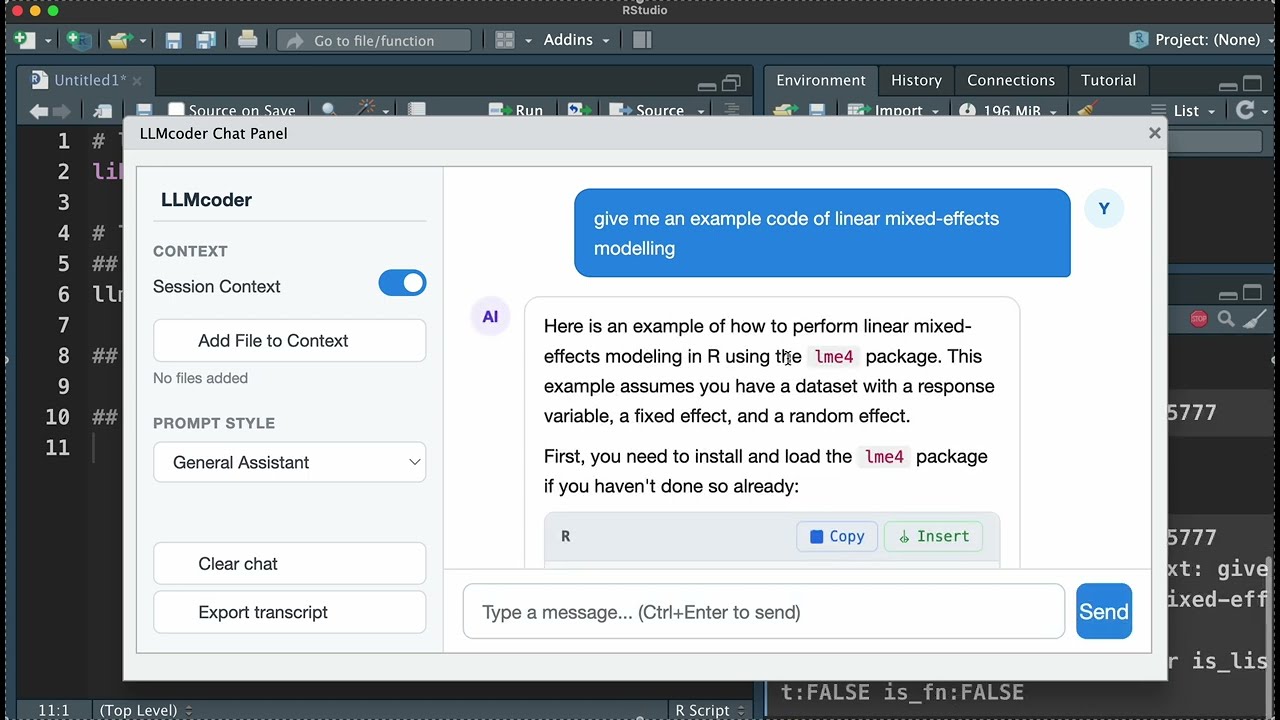Image resolution: width=1280 pixels, height=720 pixels.
Task: Expand the new file dropdown arrow
Action: tap(47, 41)
